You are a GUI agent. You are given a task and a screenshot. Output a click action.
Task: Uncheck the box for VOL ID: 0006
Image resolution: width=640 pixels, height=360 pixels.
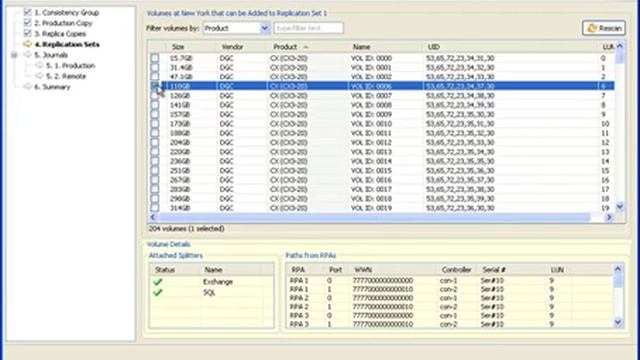(x=155, y=86)
